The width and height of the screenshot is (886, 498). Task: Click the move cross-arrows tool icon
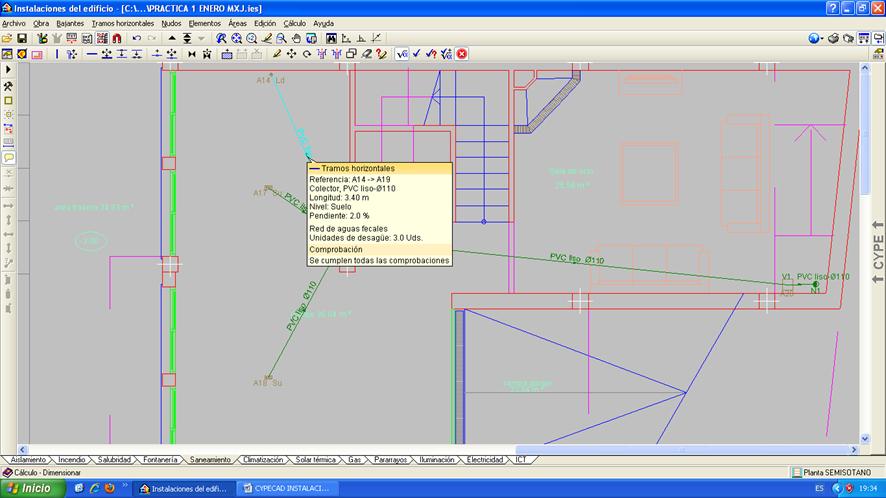pyautogui.click(x=291, y=54)
